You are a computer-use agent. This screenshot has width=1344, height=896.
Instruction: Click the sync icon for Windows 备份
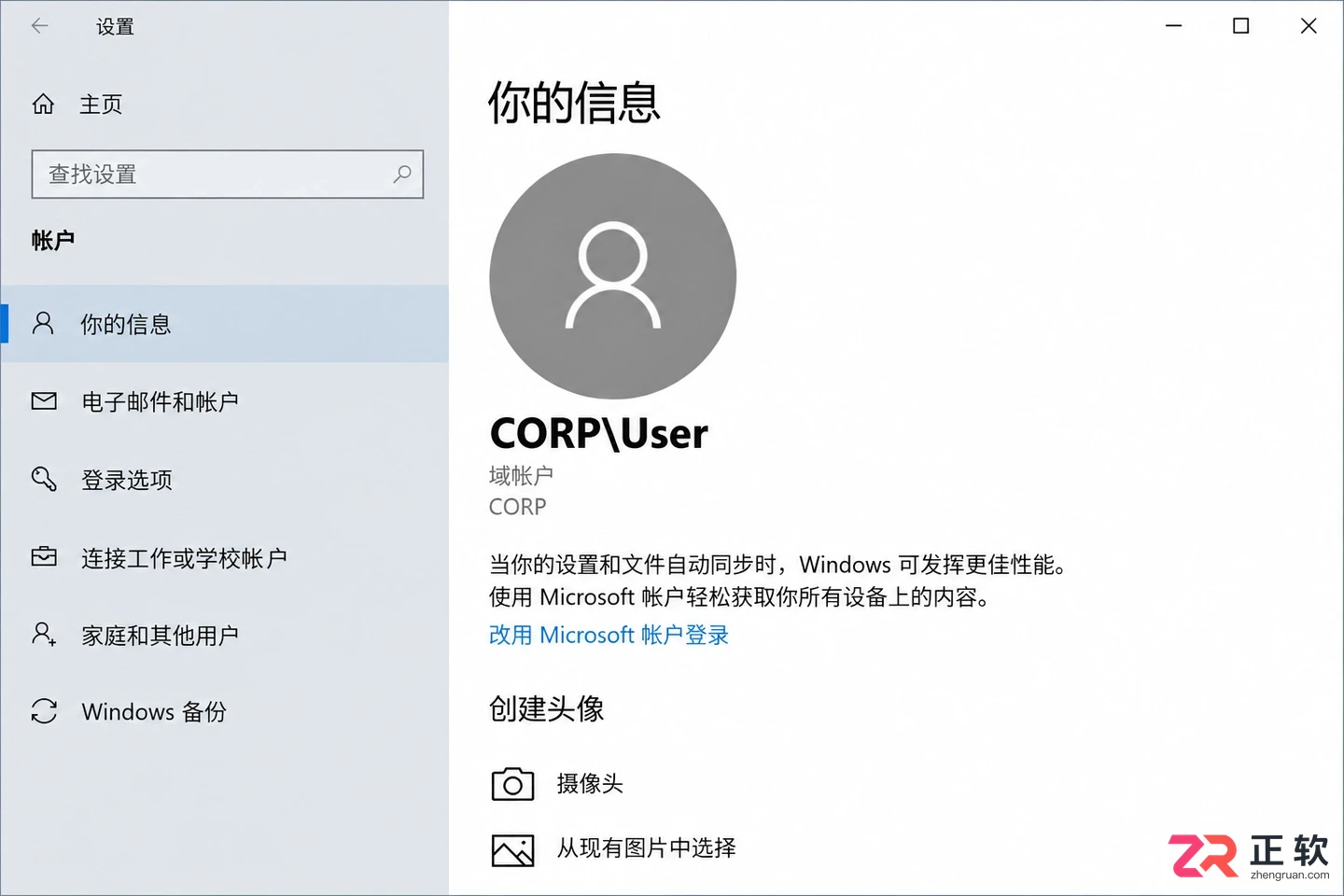tap(44, 711)
